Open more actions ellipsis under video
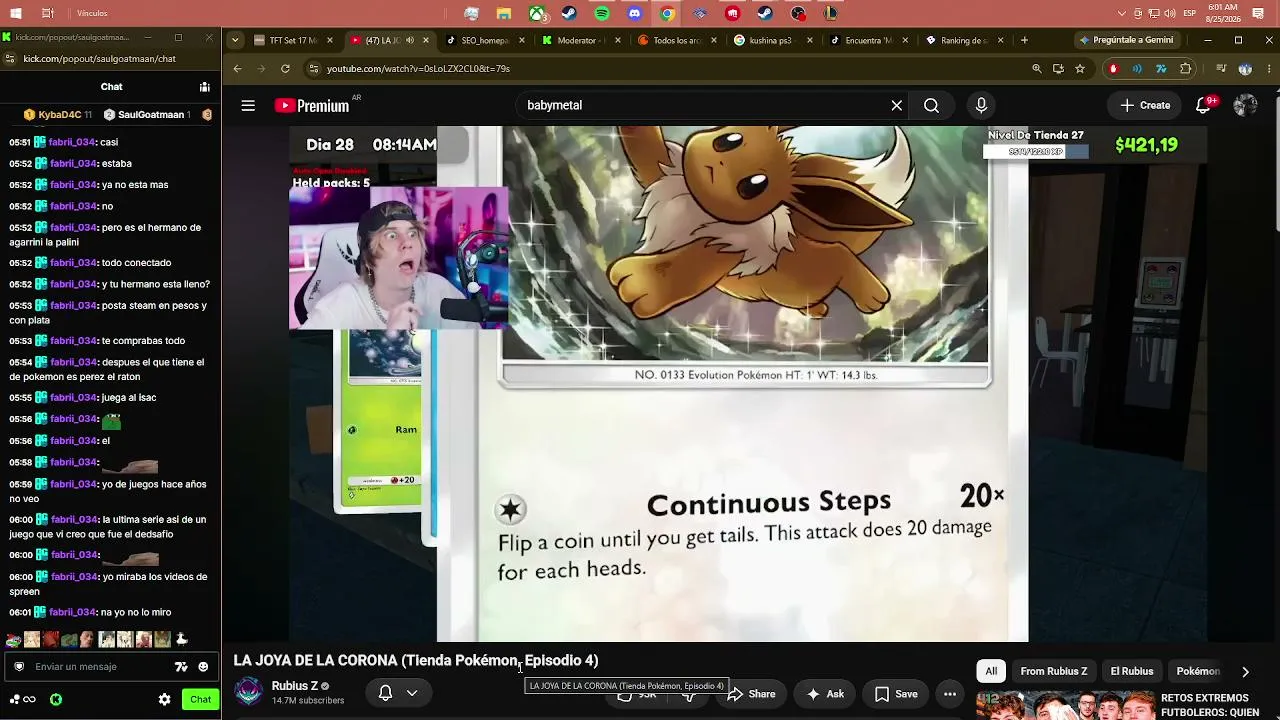The width and height of the screenshot is (1280, 720). (950, 694)
